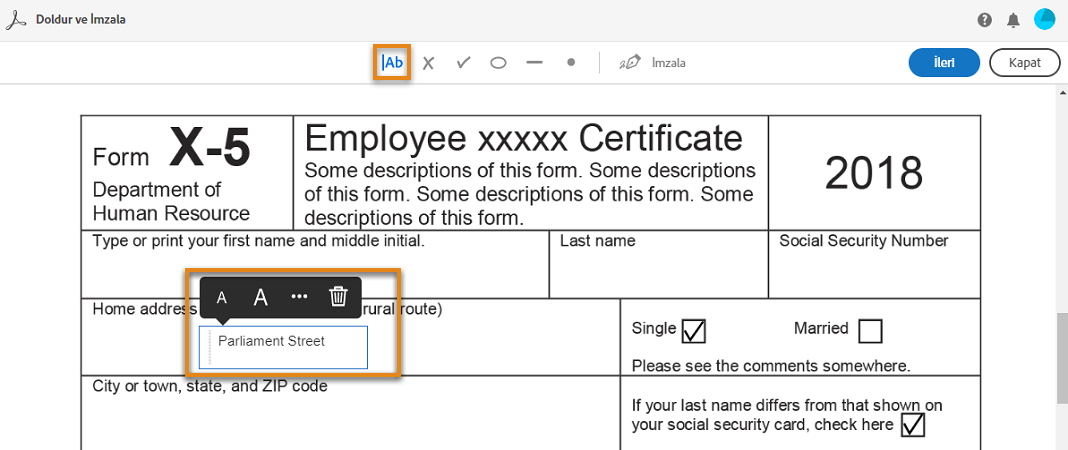
Task: Open the İmzala sign tool
Action: [652, 63]
